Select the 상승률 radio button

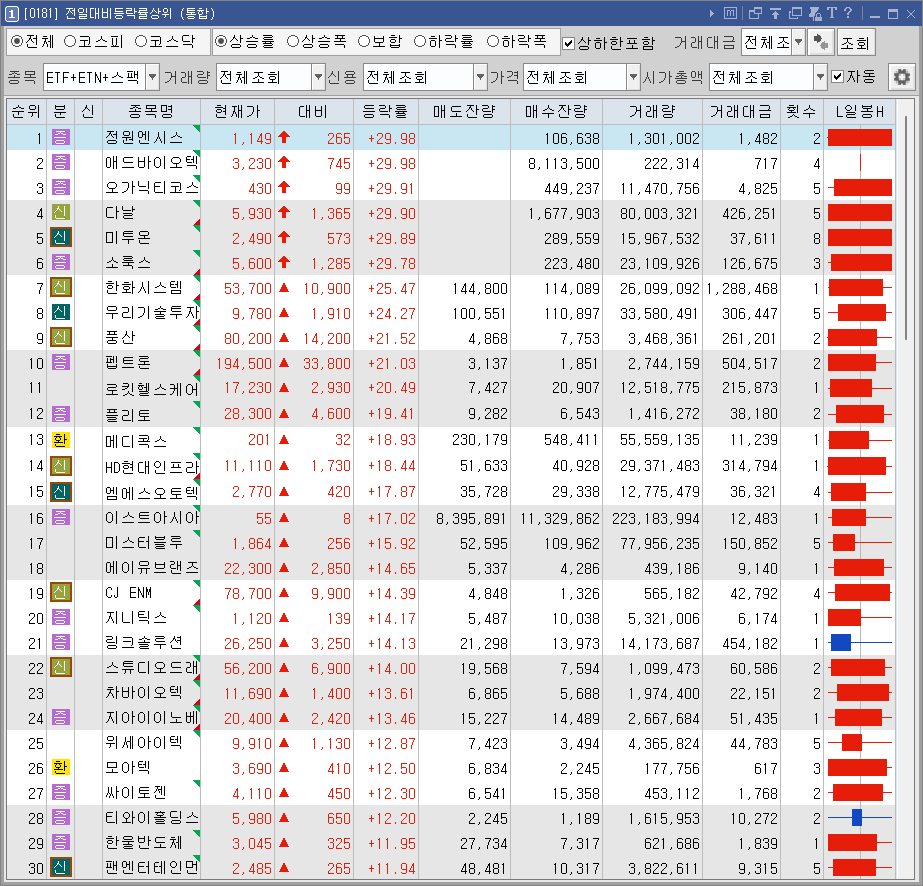221,41
